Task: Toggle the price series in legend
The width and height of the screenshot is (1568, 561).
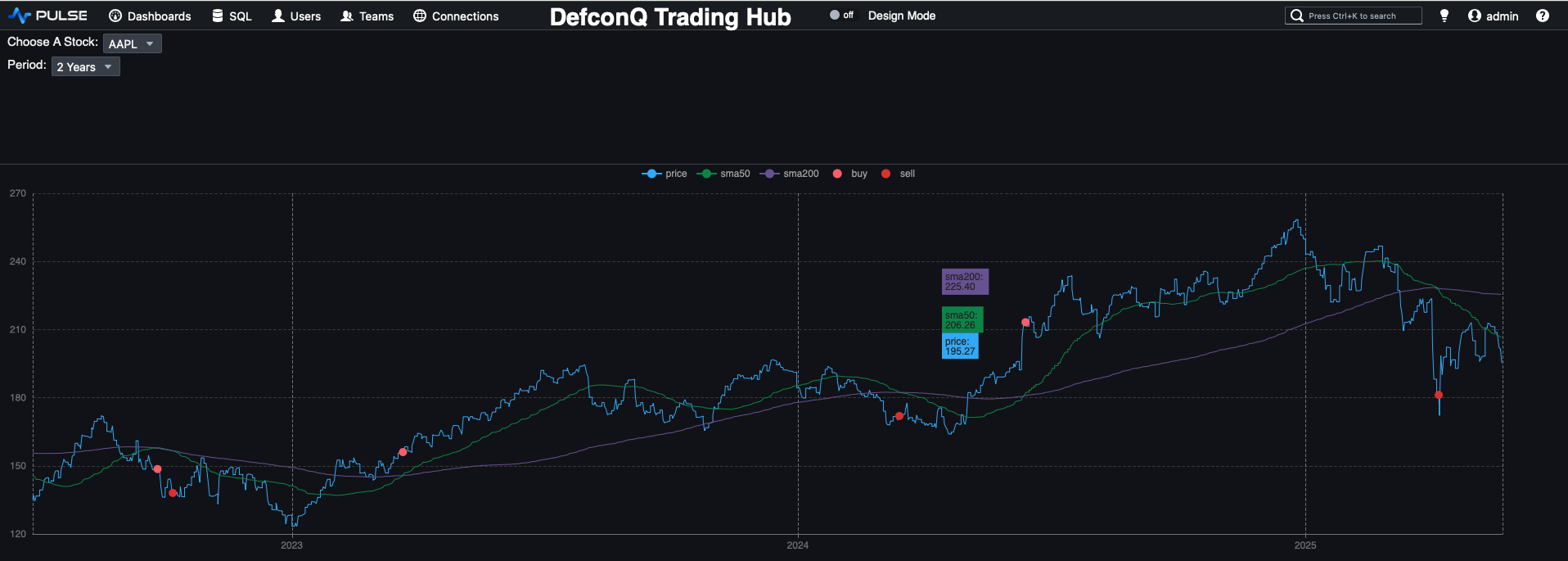Action: tap(665, 174)
